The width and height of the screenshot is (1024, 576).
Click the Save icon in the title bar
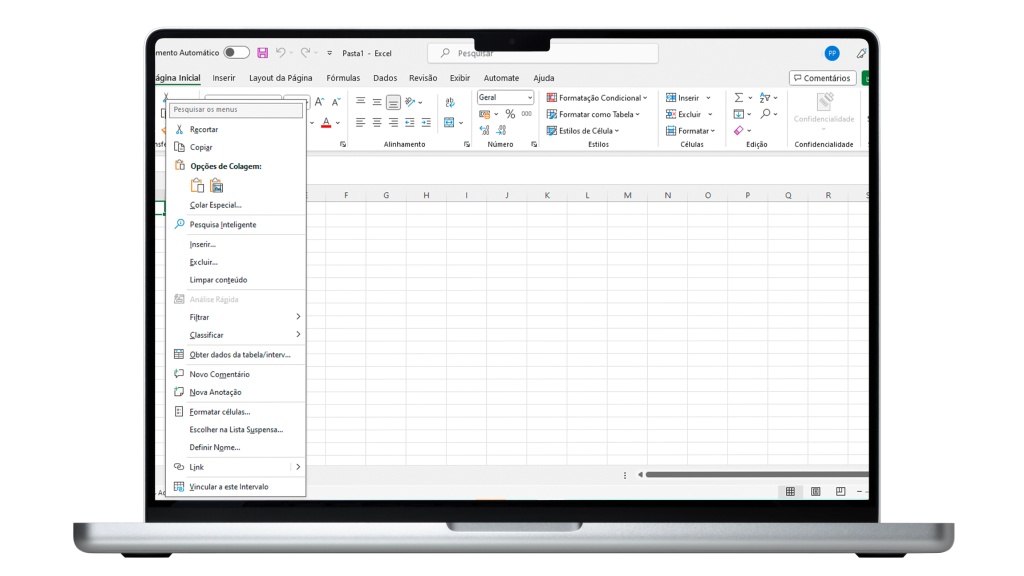click(262, 52)
